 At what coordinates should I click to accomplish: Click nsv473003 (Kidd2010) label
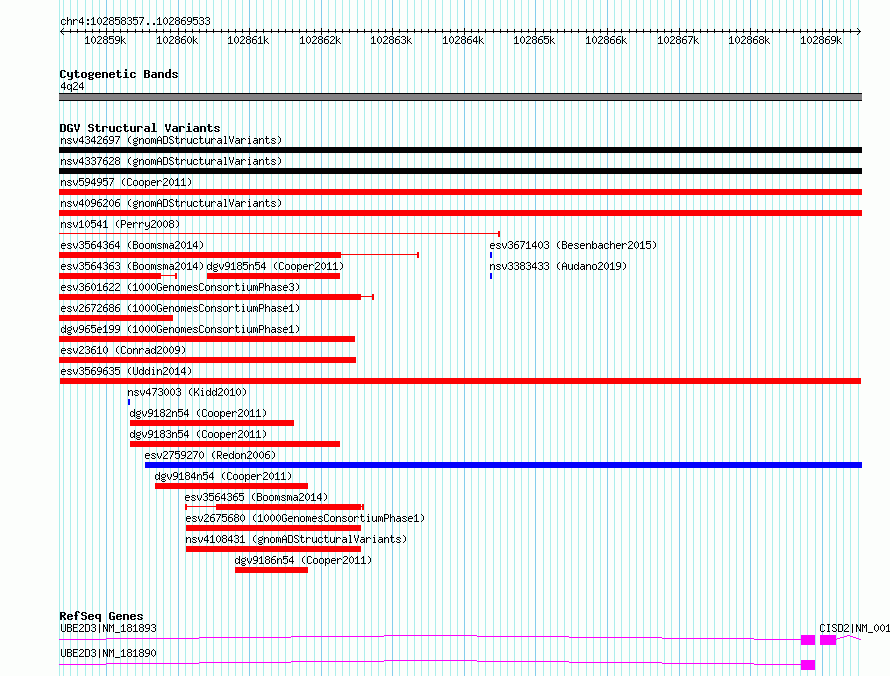pyautogui.click(x=187, y=392)
